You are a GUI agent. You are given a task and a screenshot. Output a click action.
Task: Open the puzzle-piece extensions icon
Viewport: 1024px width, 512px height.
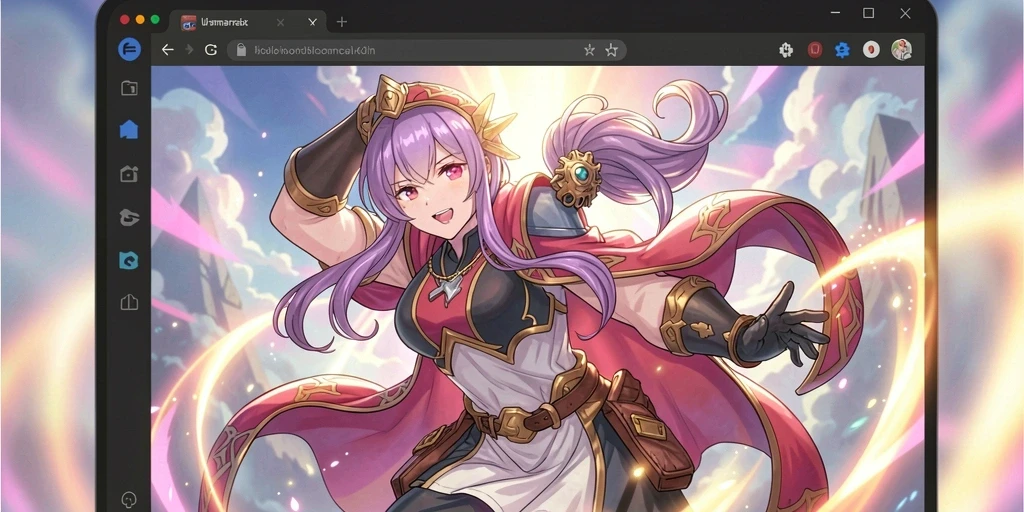pyautogui.click(x=786, y=50)
